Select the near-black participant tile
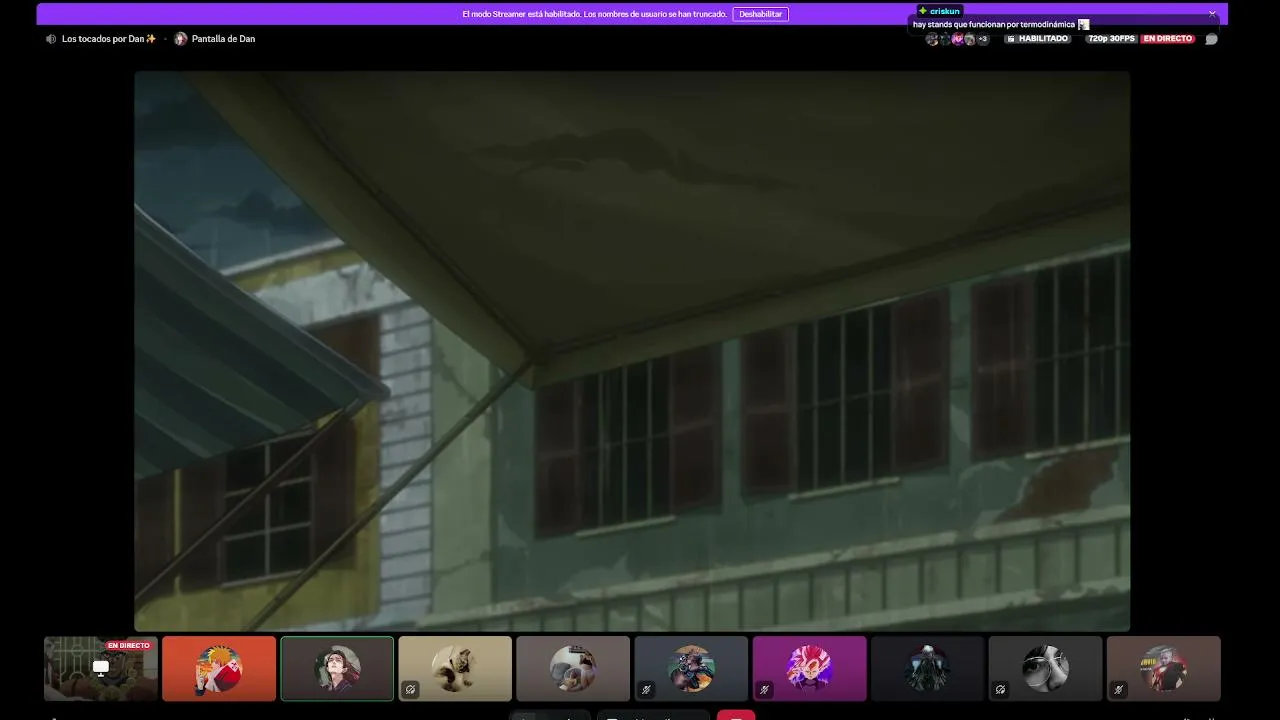The height and width of the screenshot is (720, 1280). [927, 668]
